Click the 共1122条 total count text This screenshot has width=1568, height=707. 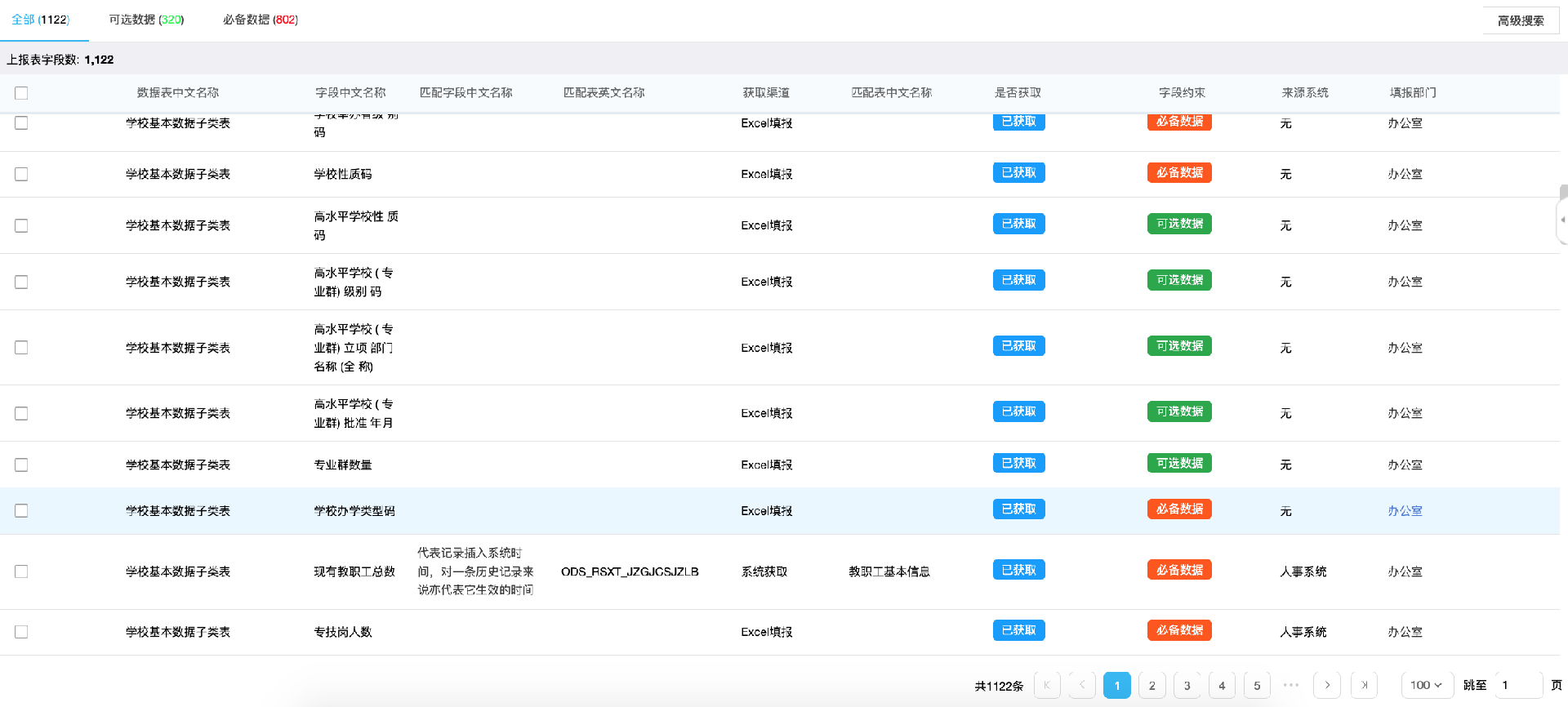click(x=999, y=686)
